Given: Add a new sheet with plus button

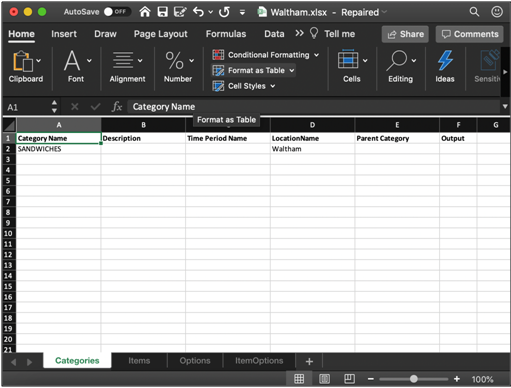Looking at the screenshot, I should coord(309,361).
